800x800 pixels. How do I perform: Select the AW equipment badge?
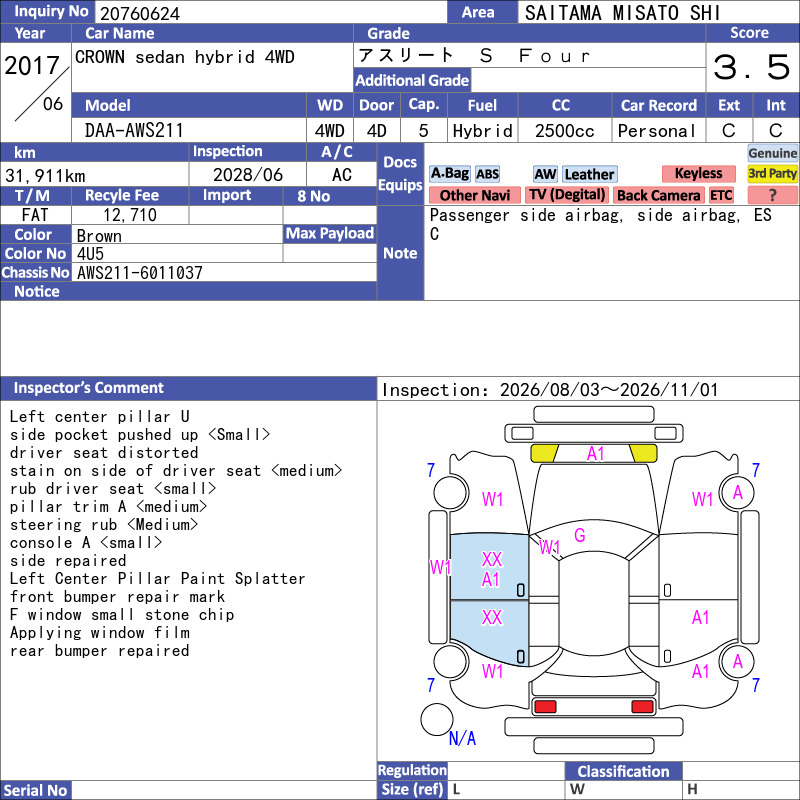click(545, 174)
